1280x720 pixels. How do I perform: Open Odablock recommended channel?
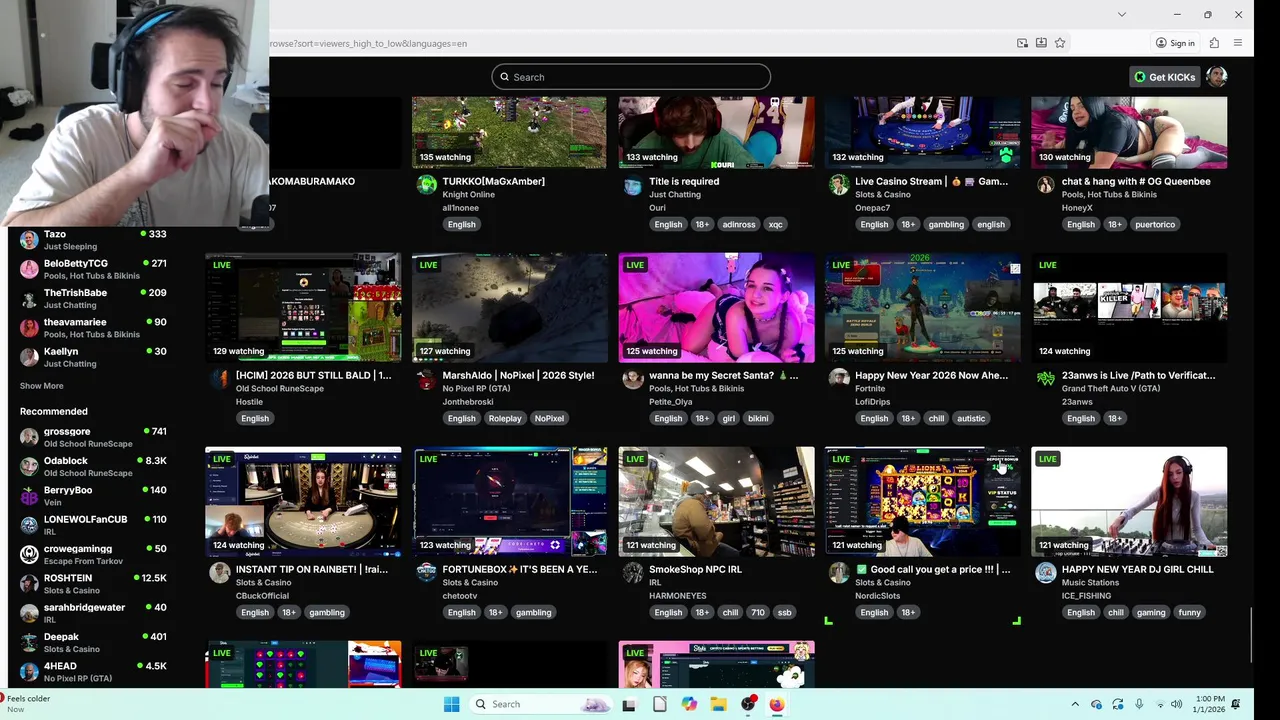(92, 466)
